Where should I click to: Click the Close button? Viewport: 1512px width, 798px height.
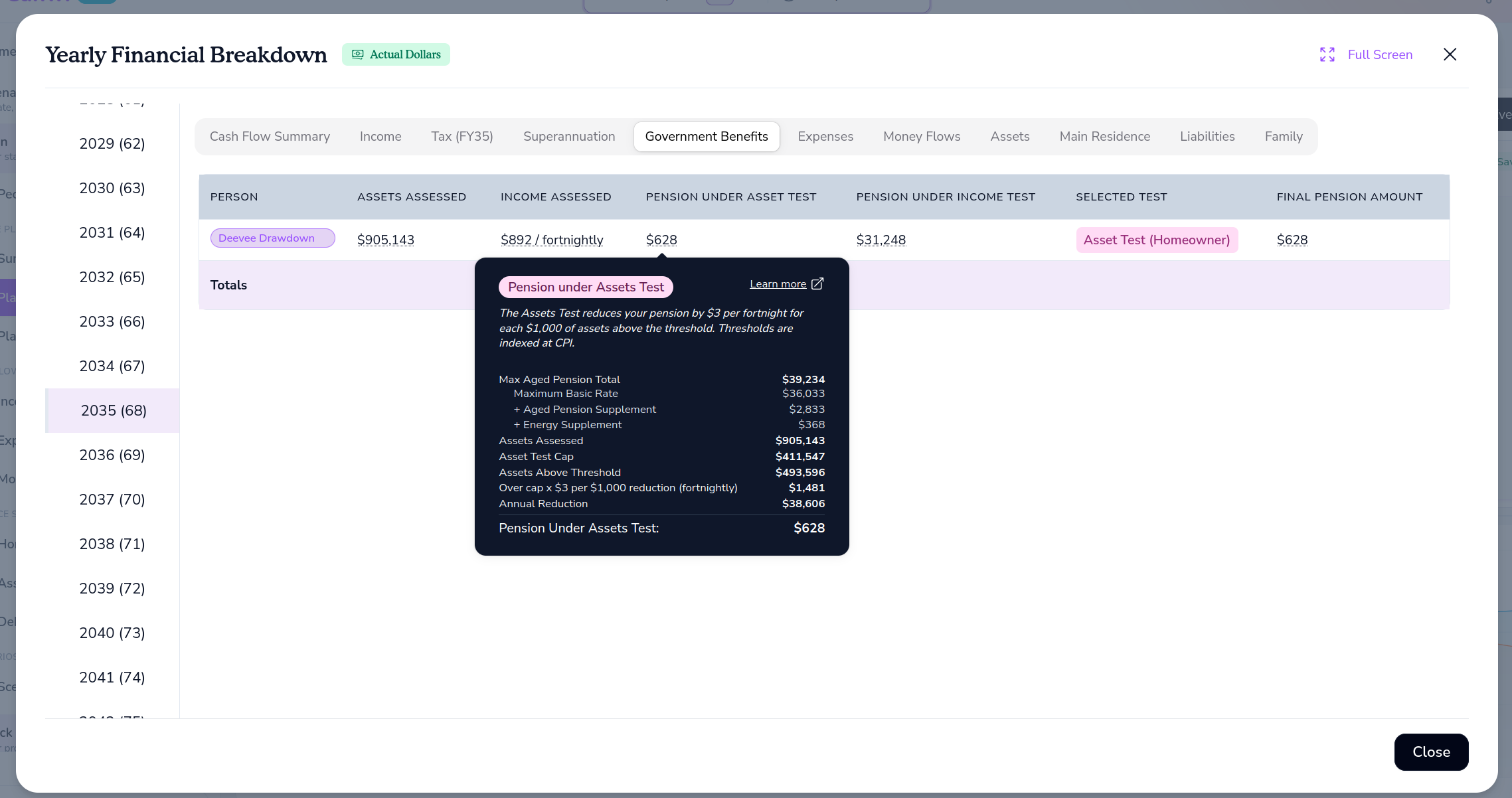[1431, 752]
